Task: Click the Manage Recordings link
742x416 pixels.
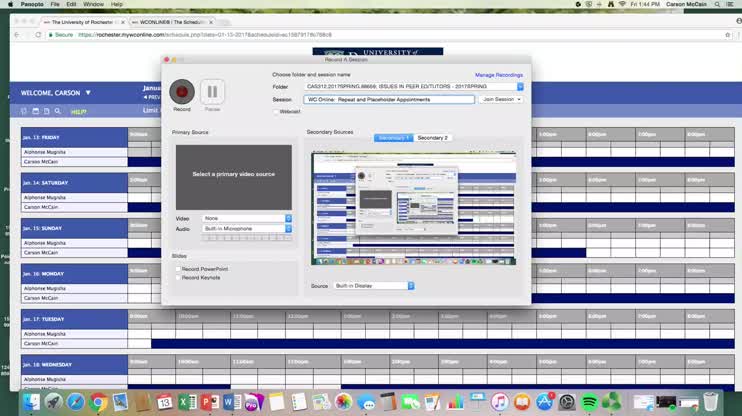Action: pyautogui.click(x=498, y=75)
